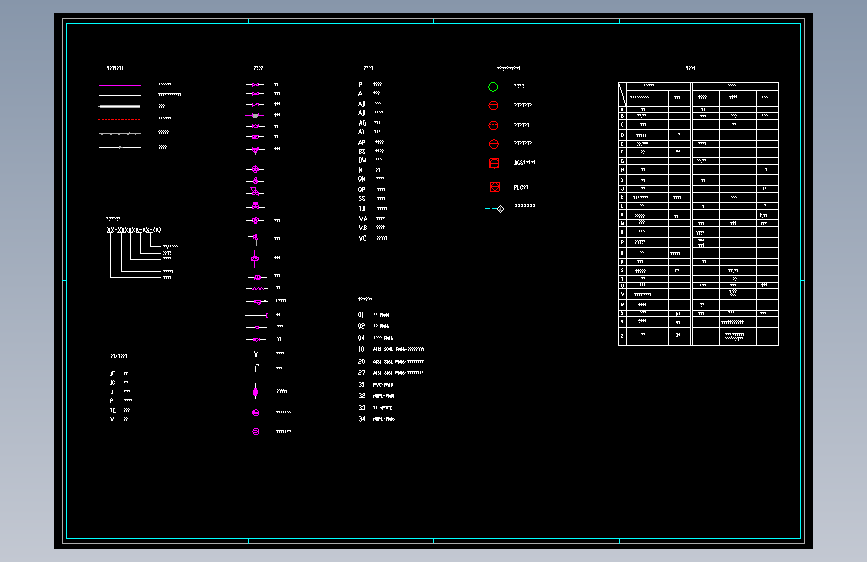Screen dimensions: 867x562
Task: Click the 'SS' abbreviation code
Action: [362, 199]
